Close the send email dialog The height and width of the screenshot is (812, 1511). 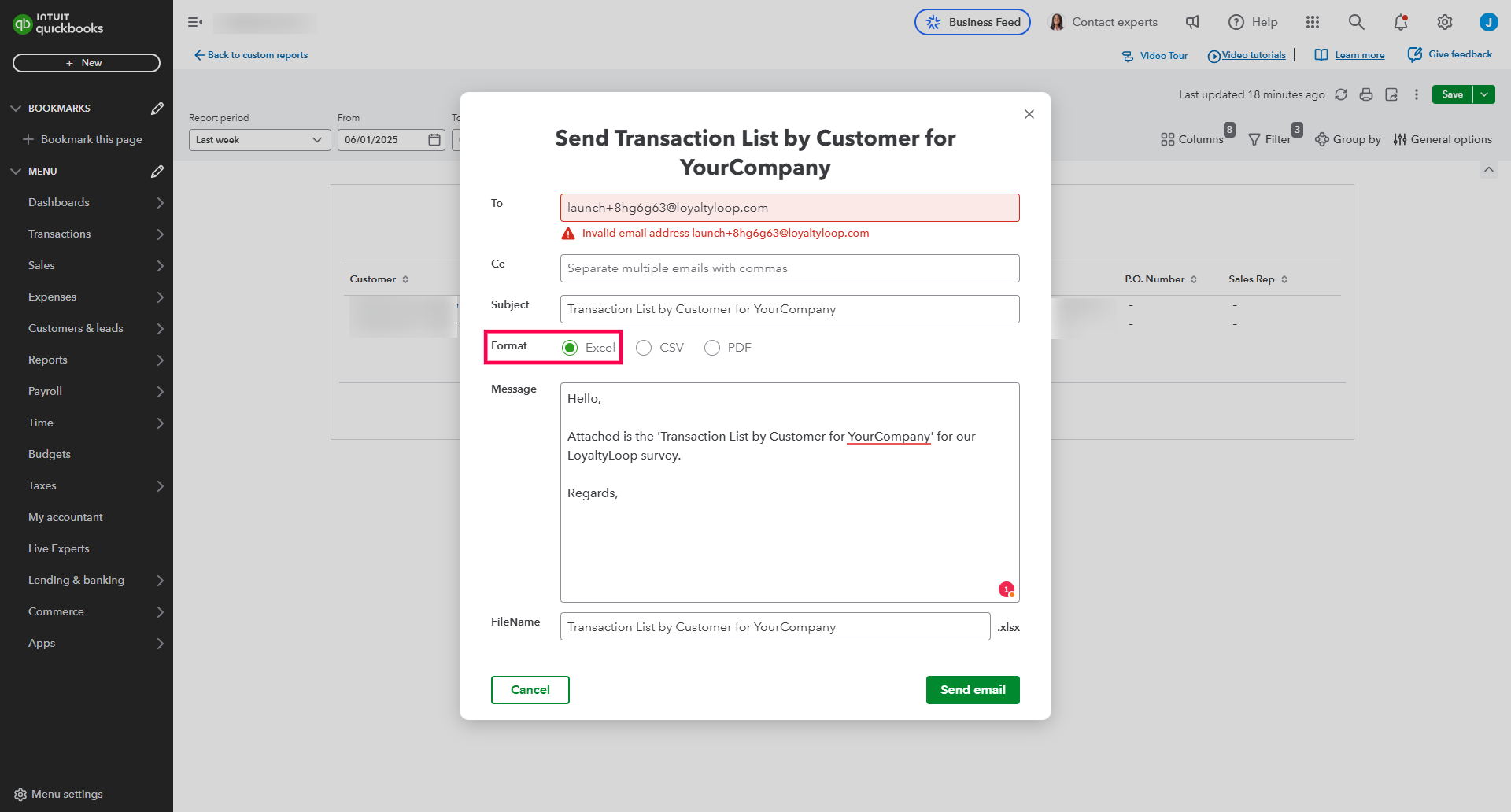tap(1029, 114)
